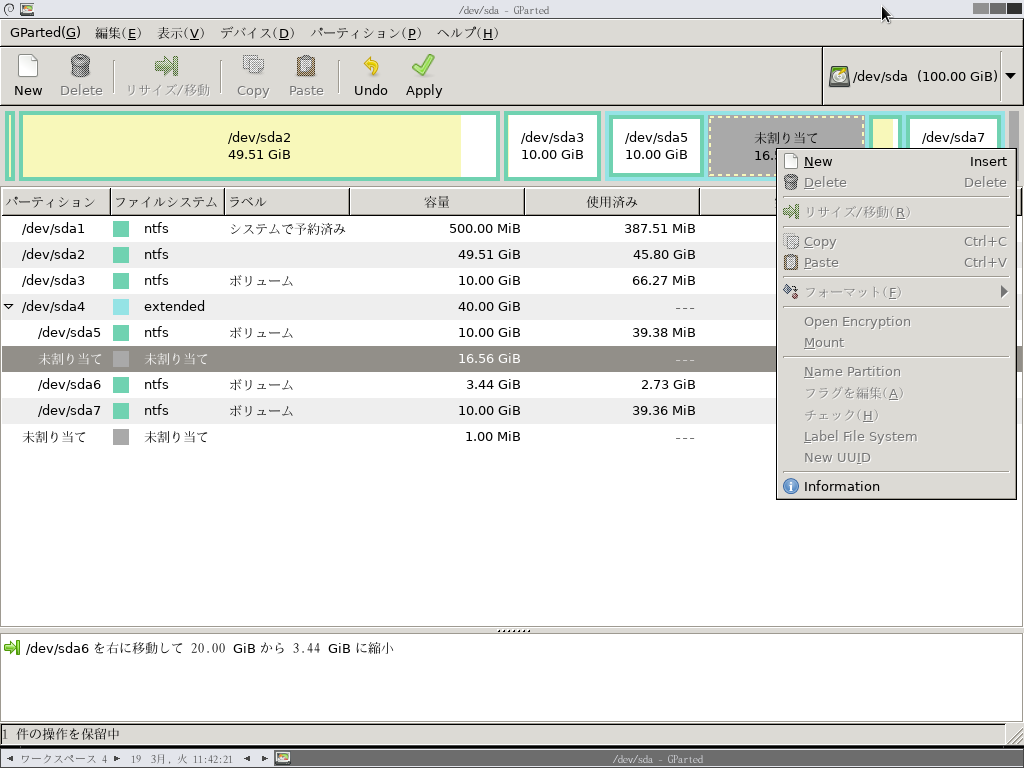Collapse the /dev/sda4 extended partition tree

(9, 306)
